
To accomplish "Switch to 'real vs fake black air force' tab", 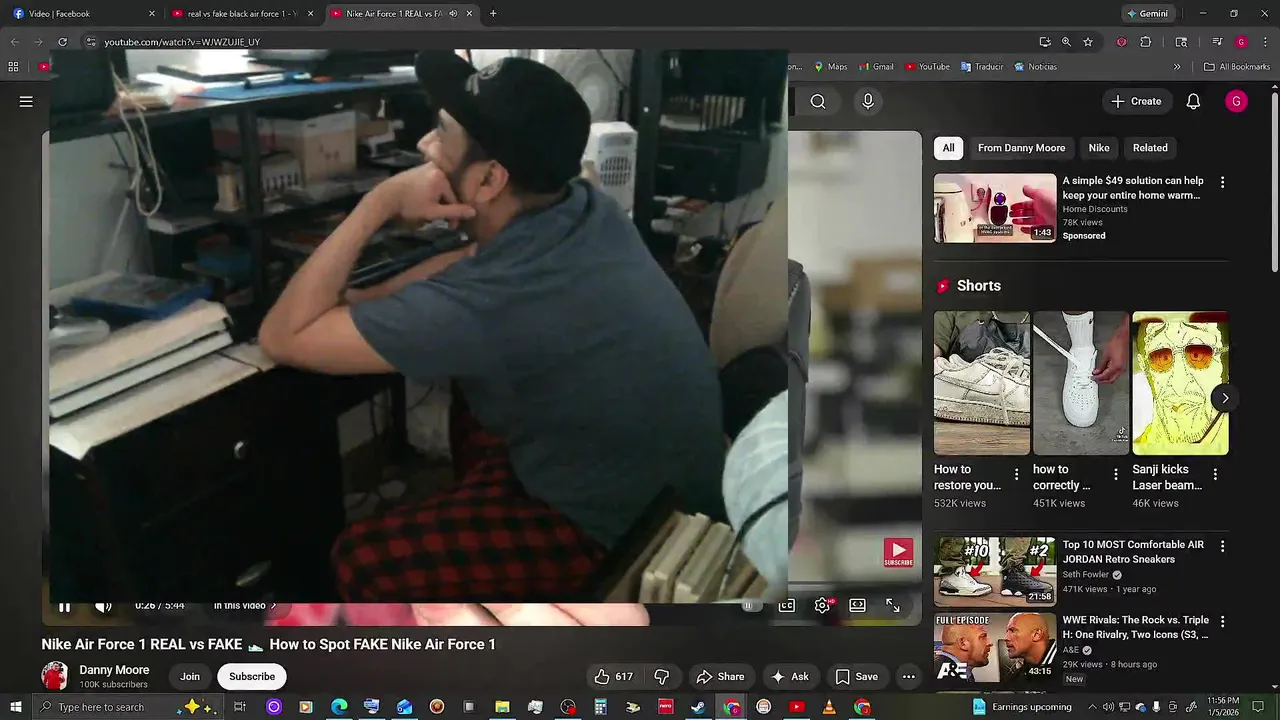I will tap(244, 14).
